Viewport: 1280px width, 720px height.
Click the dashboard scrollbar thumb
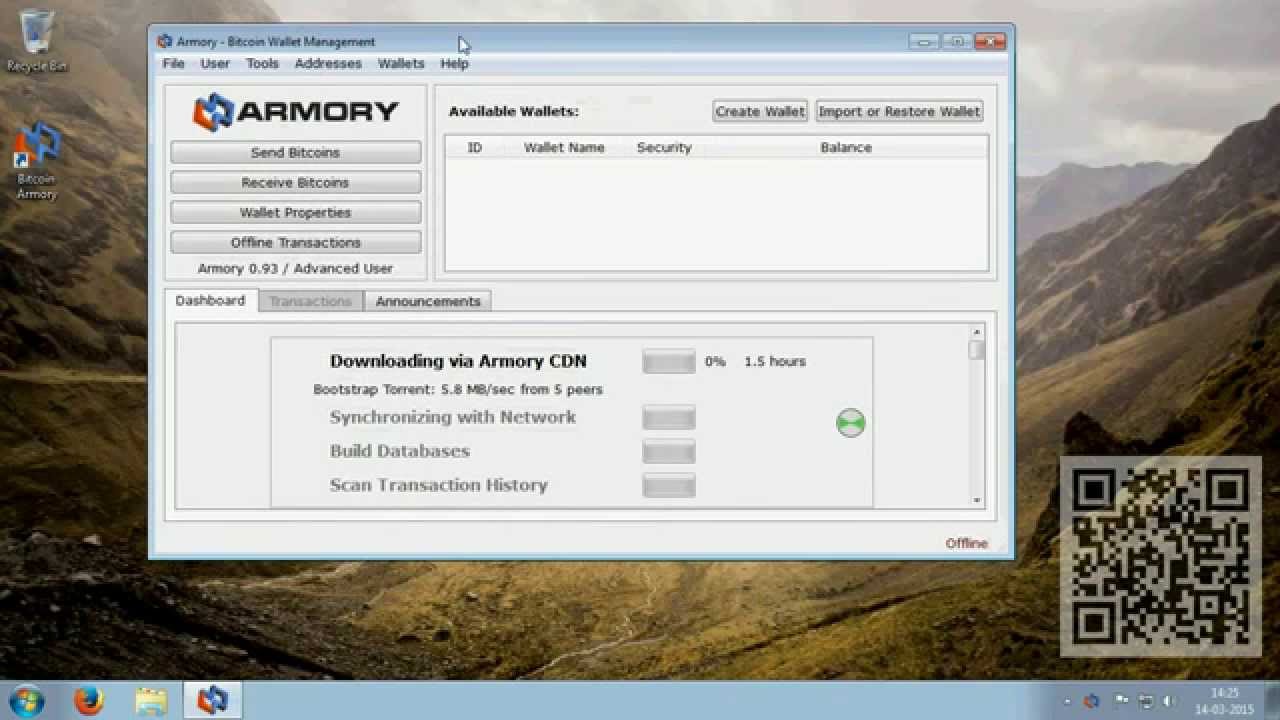pyautogui.click(x=977, y=350)
